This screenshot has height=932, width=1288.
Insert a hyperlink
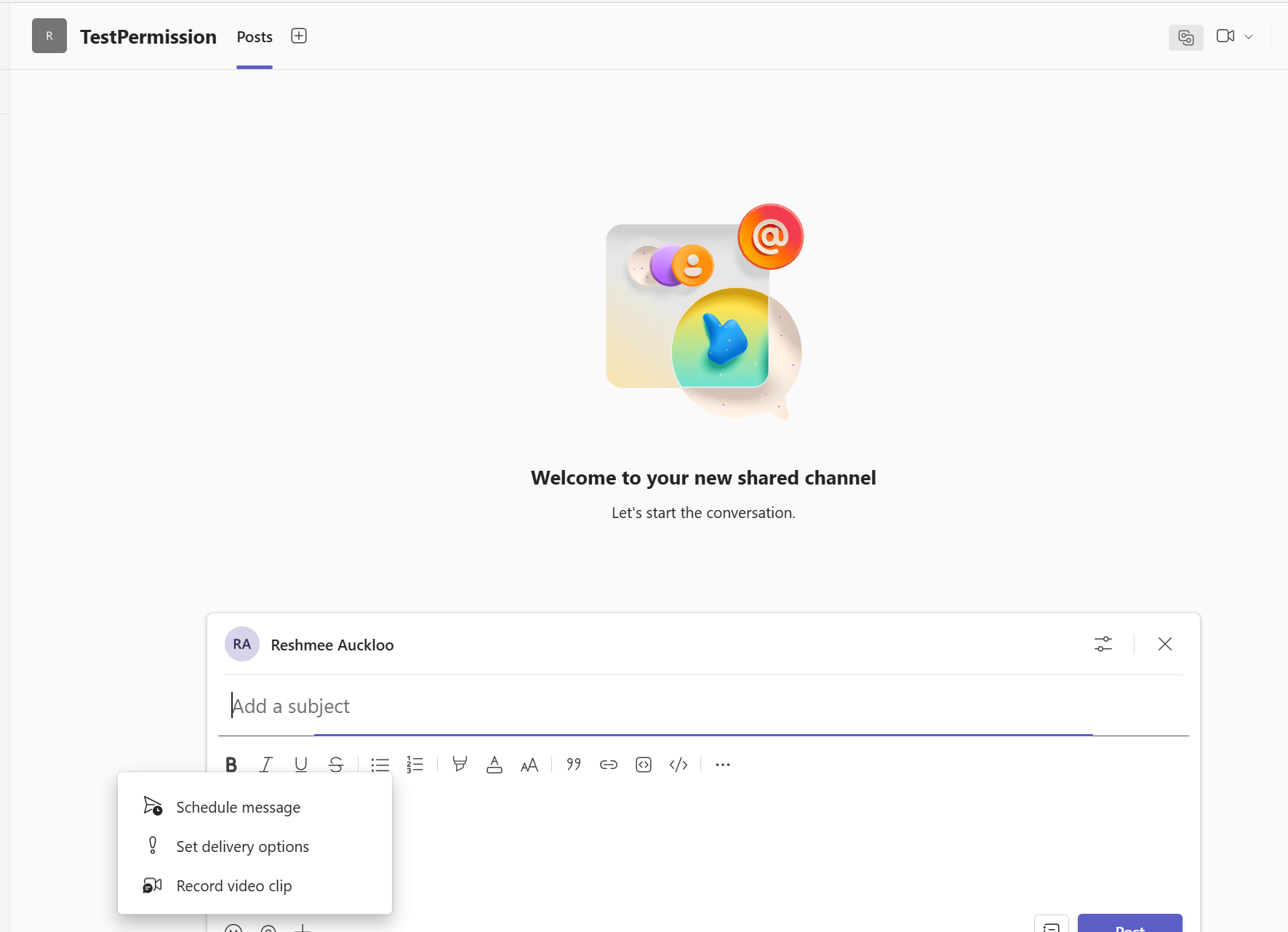point(609,765)
